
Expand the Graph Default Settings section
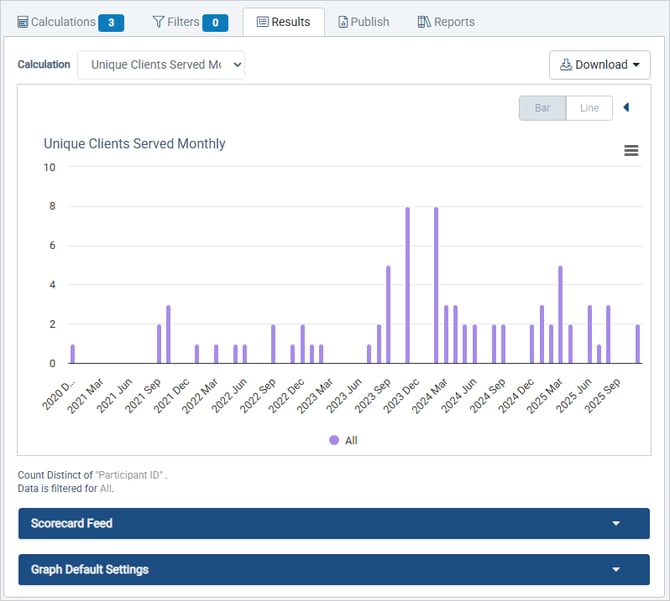(334, 569)
